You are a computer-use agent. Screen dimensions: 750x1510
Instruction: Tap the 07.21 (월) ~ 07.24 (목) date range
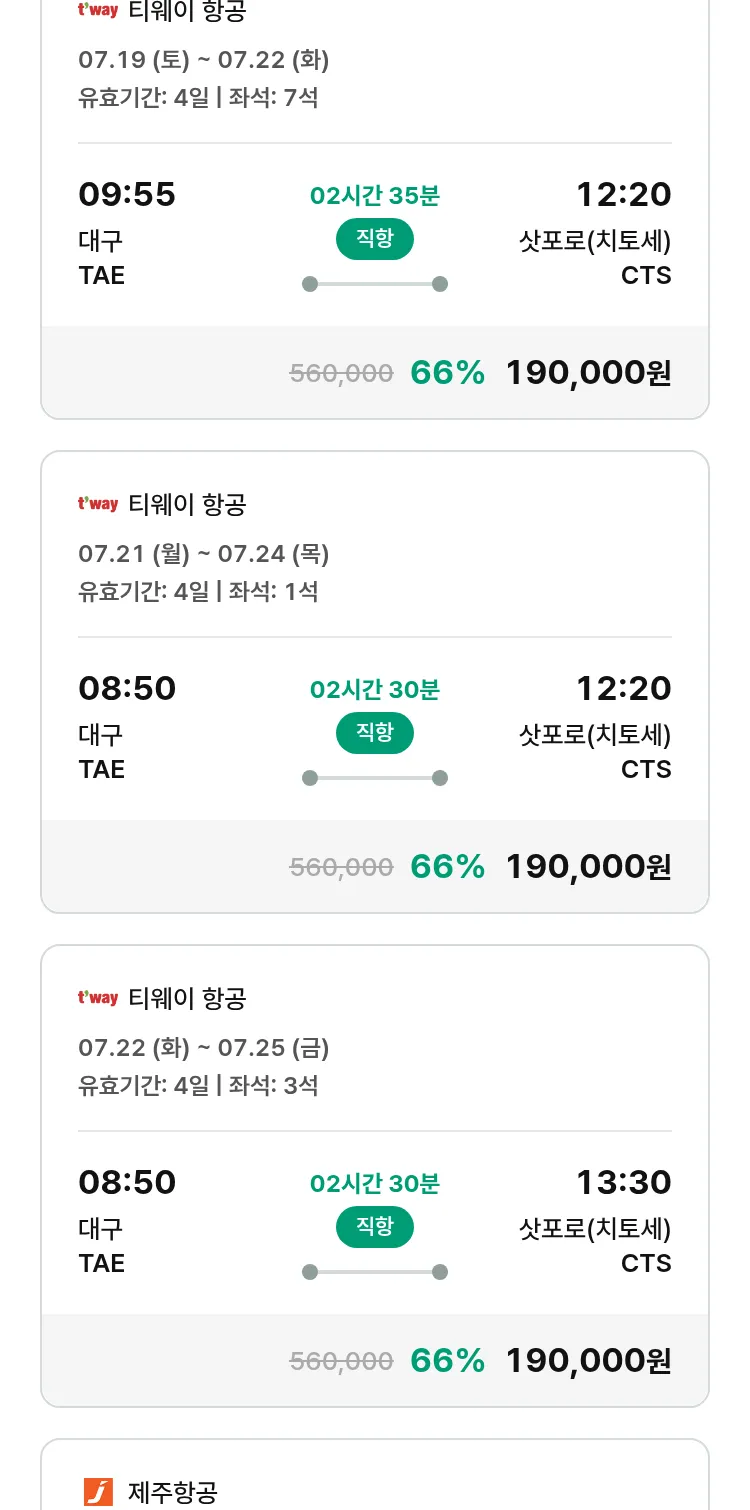(x=204, y=554)
